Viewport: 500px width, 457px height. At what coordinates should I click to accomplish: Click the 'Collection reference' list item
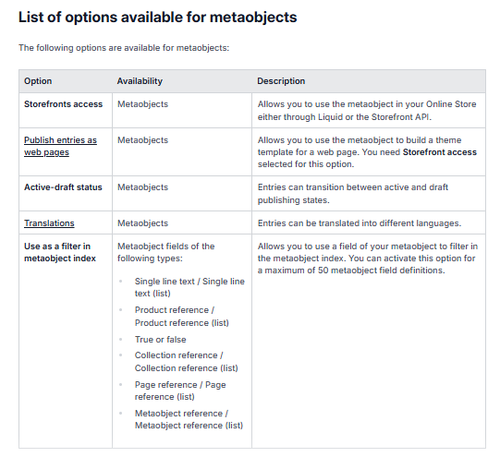point(186,362)
